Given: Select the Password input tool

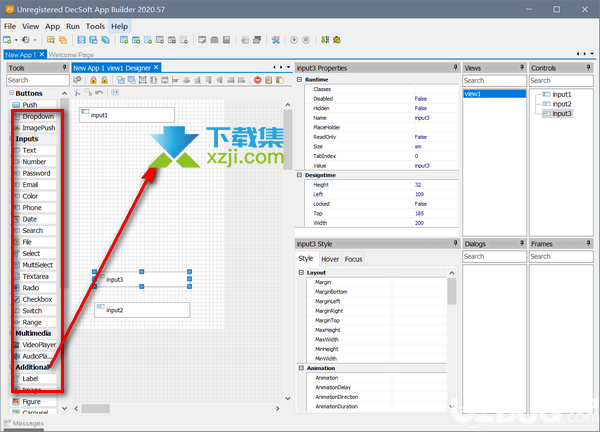Looking at the screenshot, I should tap(36, 173).
